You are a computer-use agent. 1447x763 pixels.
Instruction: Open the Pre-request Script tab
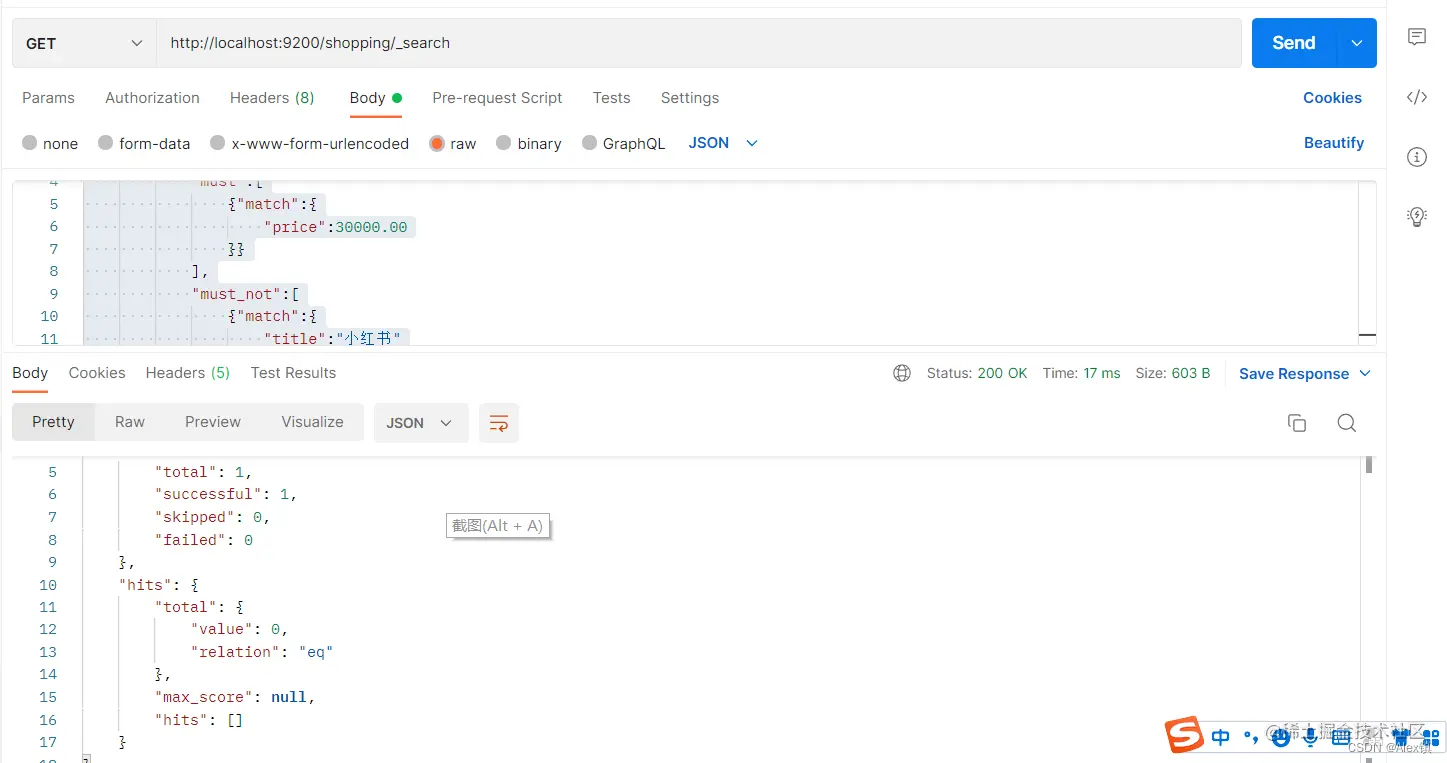(x=497, y=98)
